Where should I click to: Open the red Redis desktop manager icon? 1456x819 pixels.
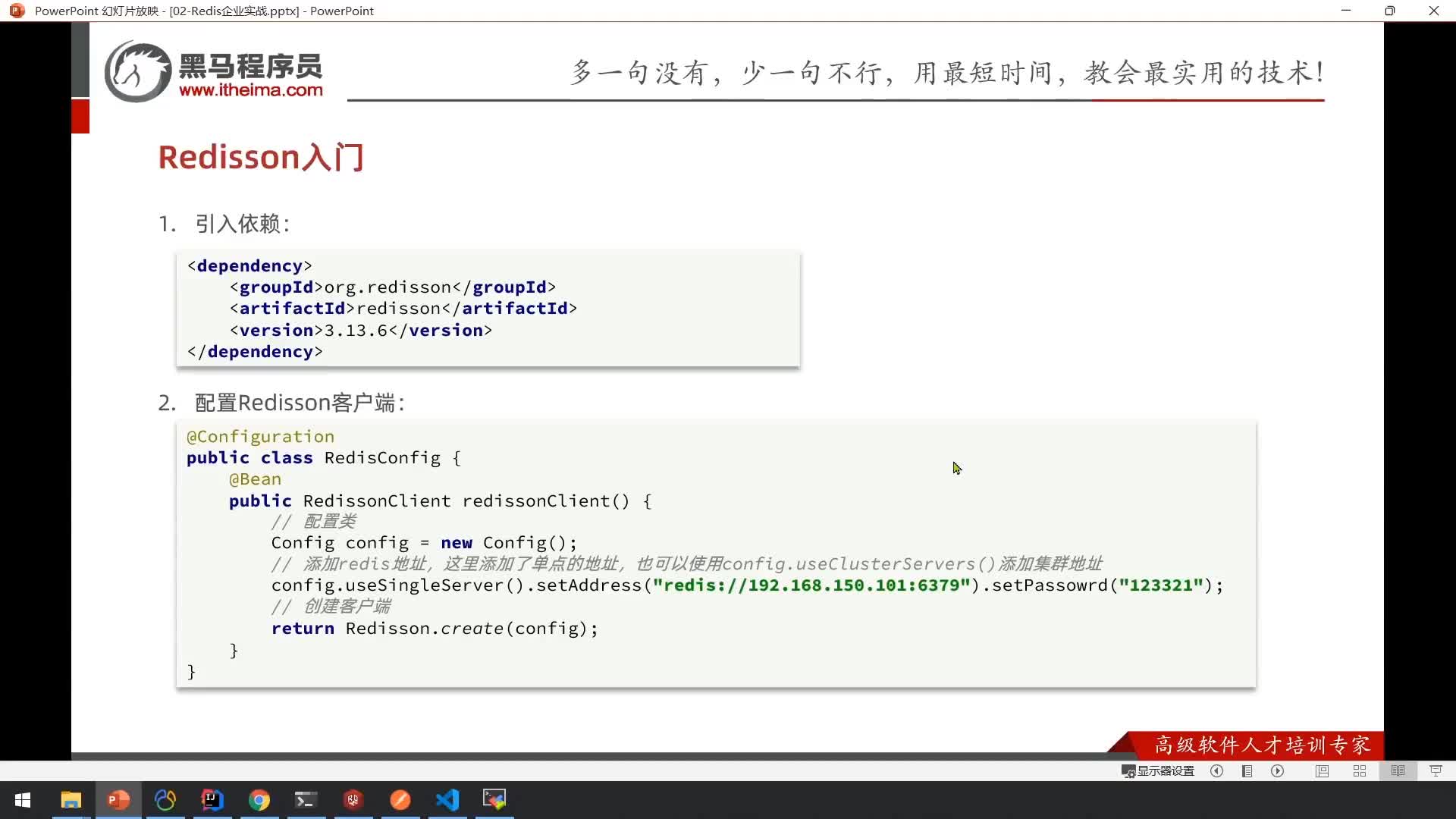click(x=353, y=800)
